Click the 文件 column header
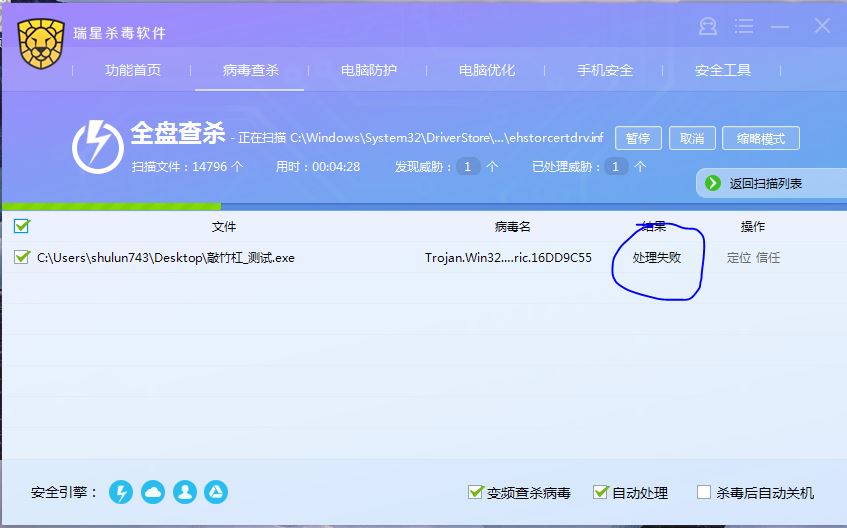The height and width of the screenshot is (528, 847). tap(224, 226)
